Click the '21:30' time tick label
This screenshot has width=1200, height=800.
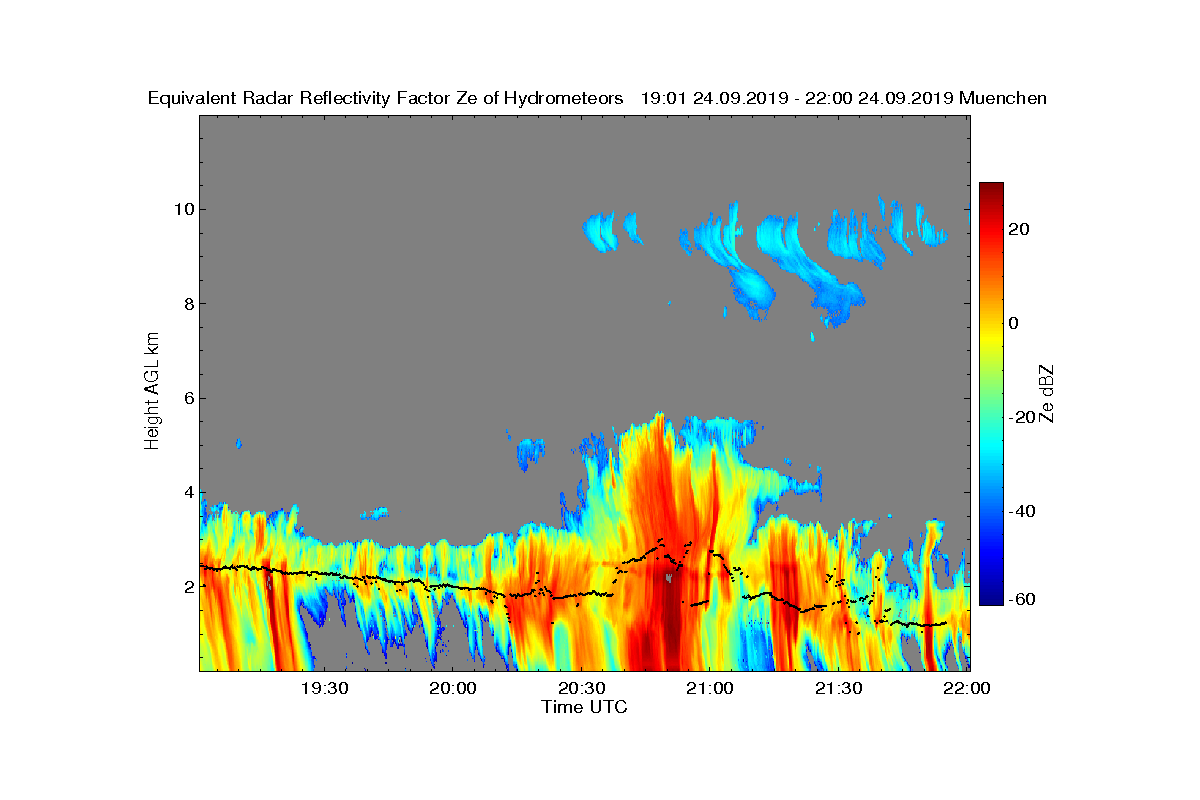click(x=838, y=688)
